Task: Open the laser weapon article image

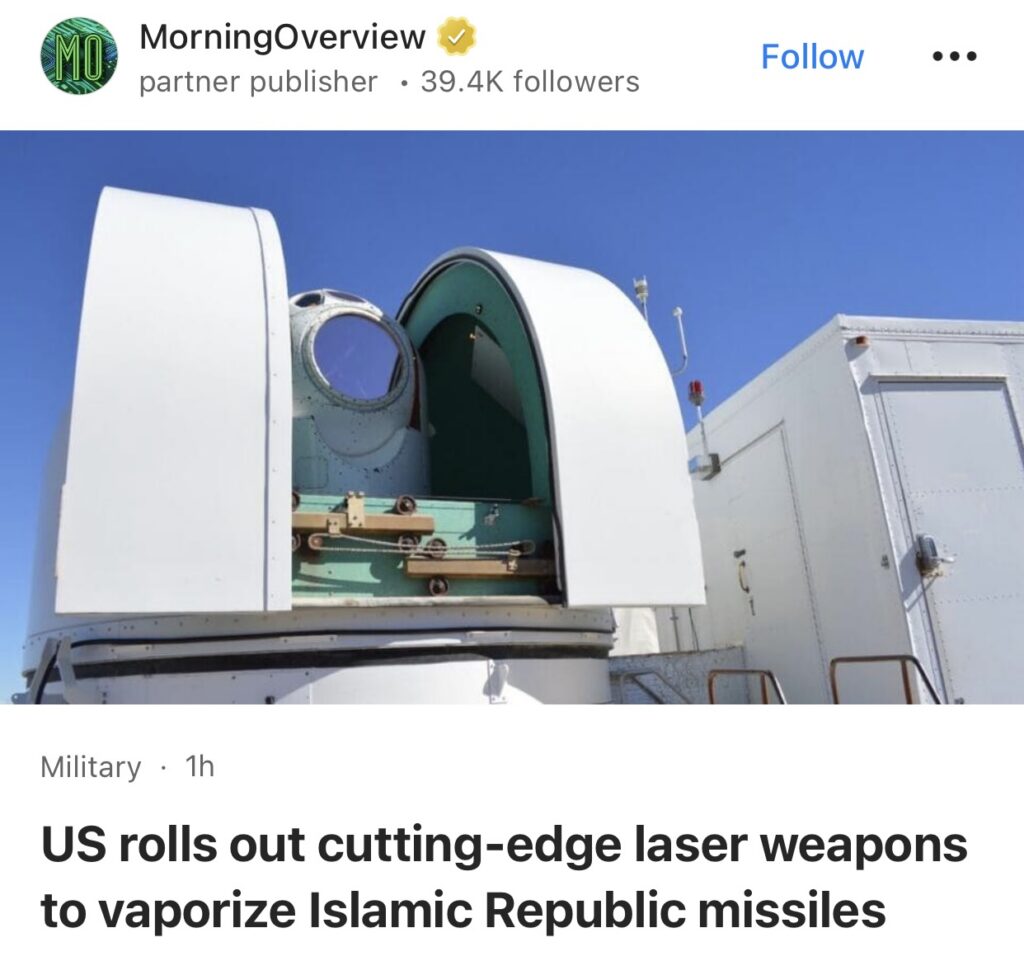Action: click(x=512, y=417)
